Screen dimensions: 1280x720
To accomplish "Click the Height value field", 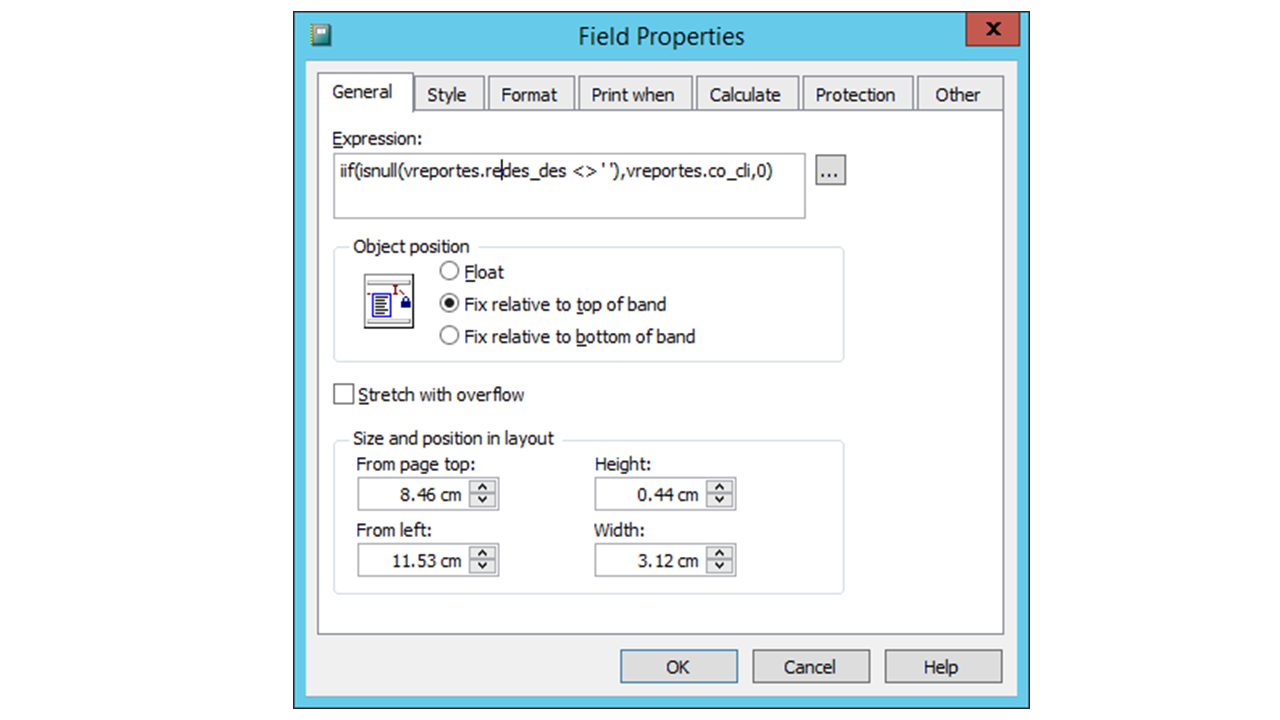I will [649, 494].
